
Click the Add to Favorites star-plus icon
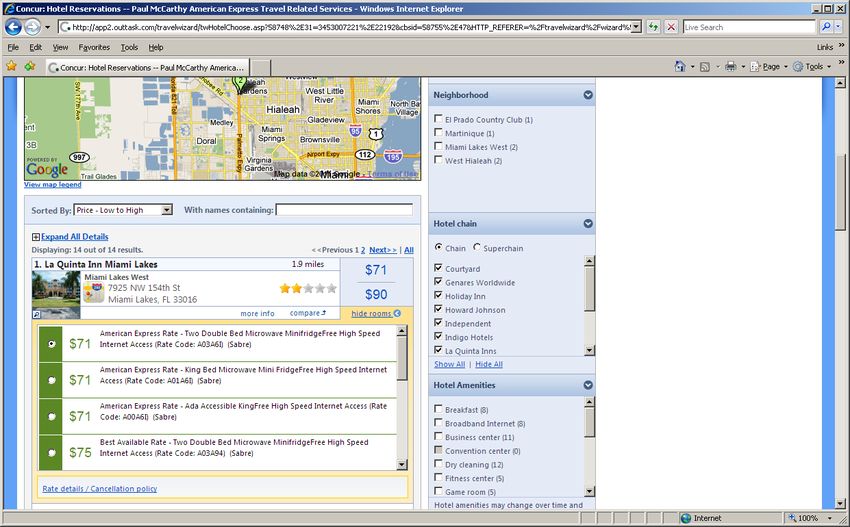point(30,66)
